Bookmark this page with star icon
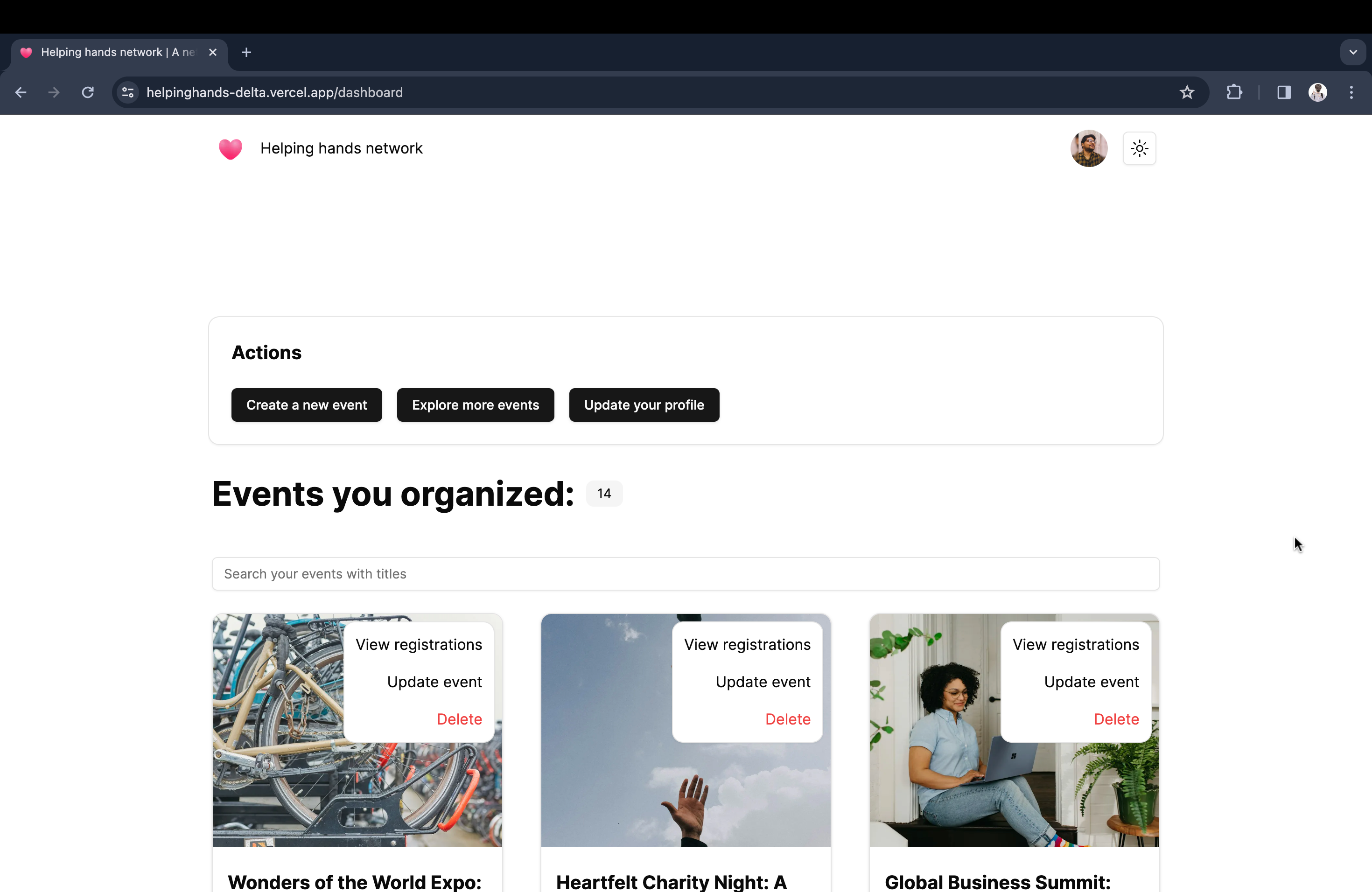Image resolution: width=1372 pixels, height=892 pixels. pyautogui.click(x=1186, y=93)
